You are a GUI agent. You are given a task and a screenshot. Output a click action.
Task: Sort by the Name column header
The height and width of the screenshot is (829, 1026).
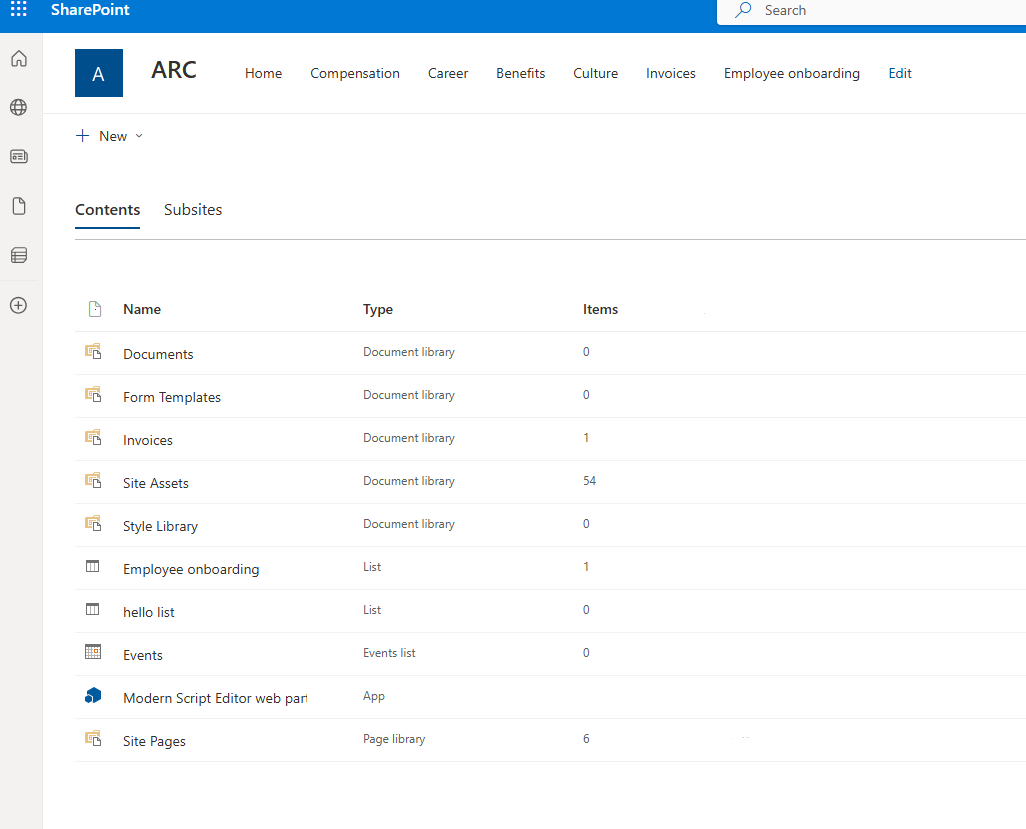pos(142,310)
